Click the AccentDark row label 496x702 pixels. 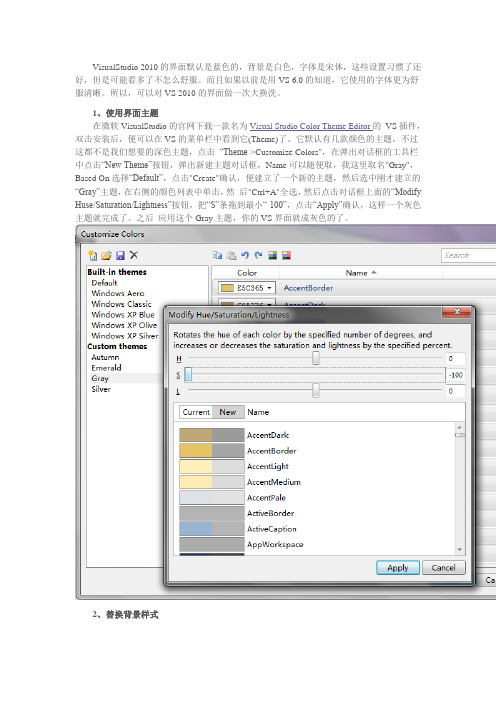(268, 435)
